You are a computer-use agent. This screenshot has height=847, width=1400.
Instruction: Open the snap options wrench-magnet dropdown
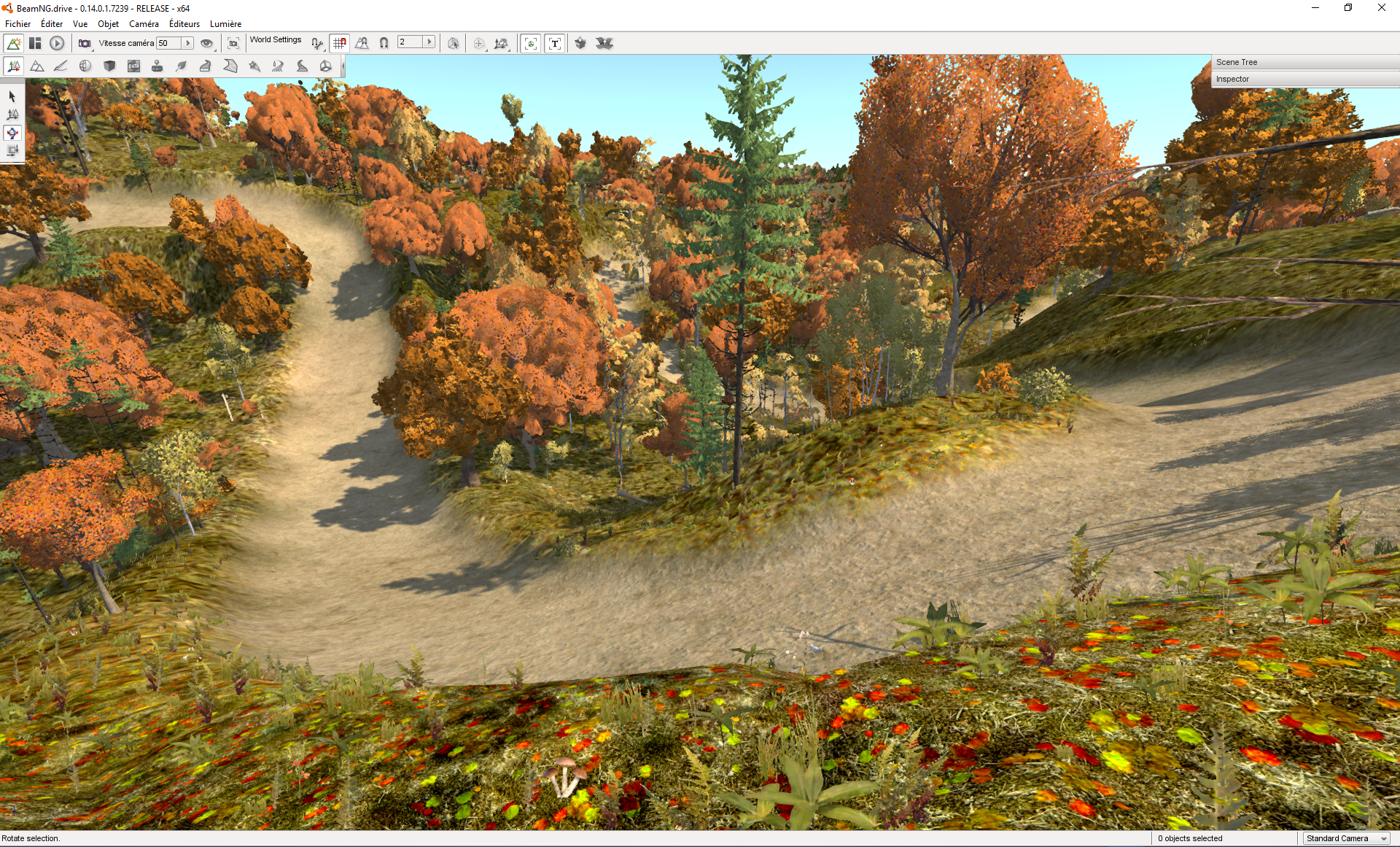tap(317, 44)
